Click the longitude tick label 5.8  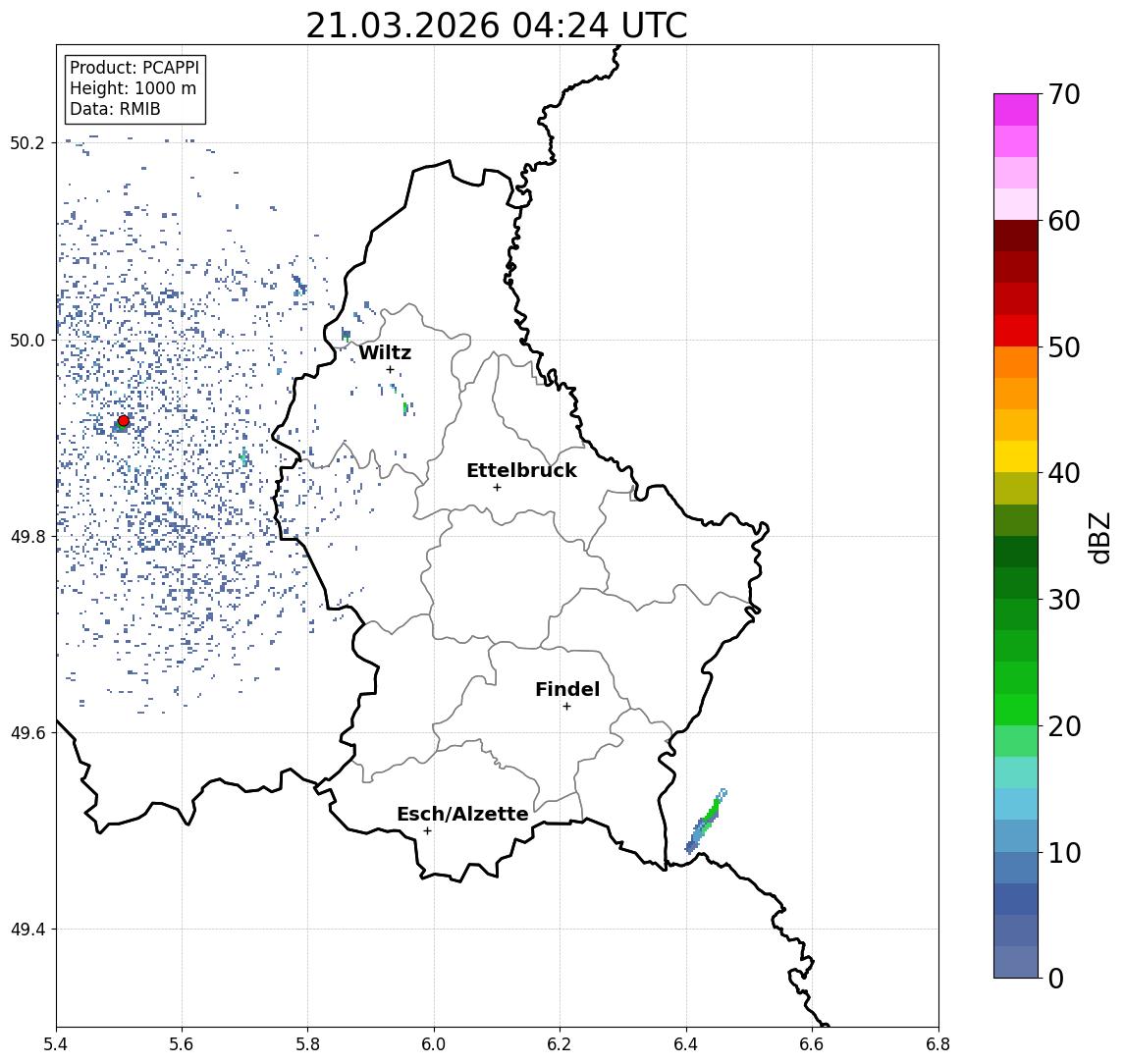click(x=307, y=1044)
